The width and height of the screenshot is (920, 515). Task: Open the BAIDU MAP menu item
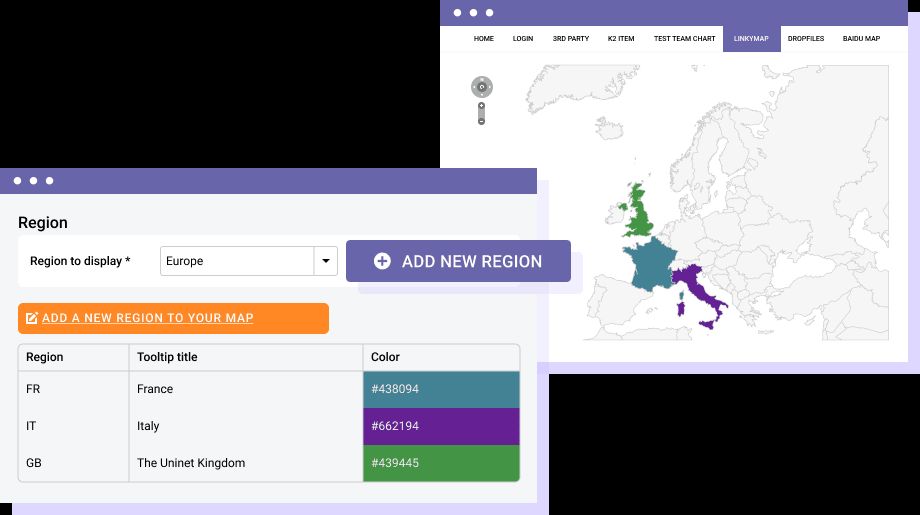coord(861,39)
